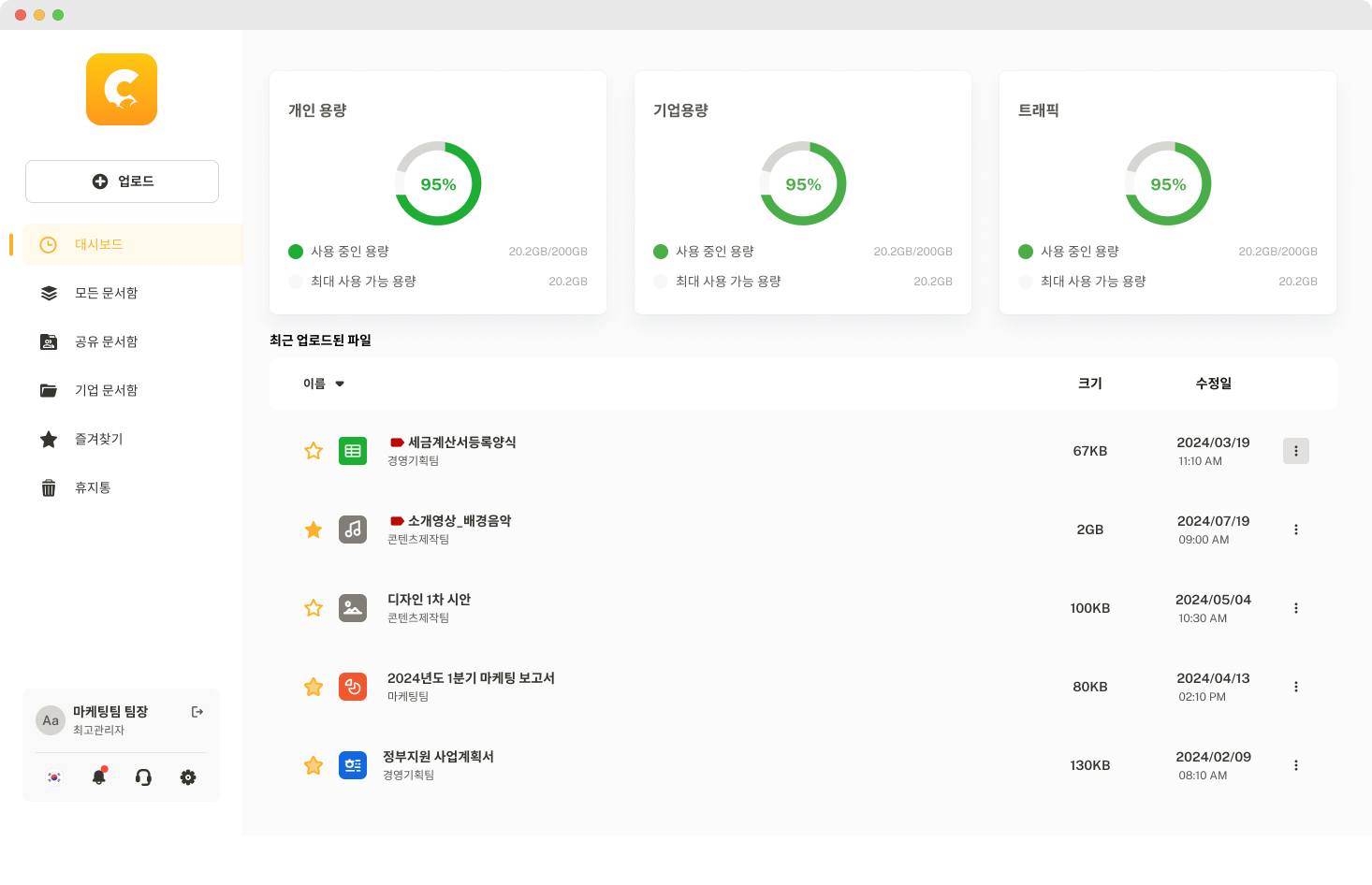Open more options for 세금계산서등록양식
This screenshot has width=1372, height=885.
pyautogui.click(x=1296, y=451)
